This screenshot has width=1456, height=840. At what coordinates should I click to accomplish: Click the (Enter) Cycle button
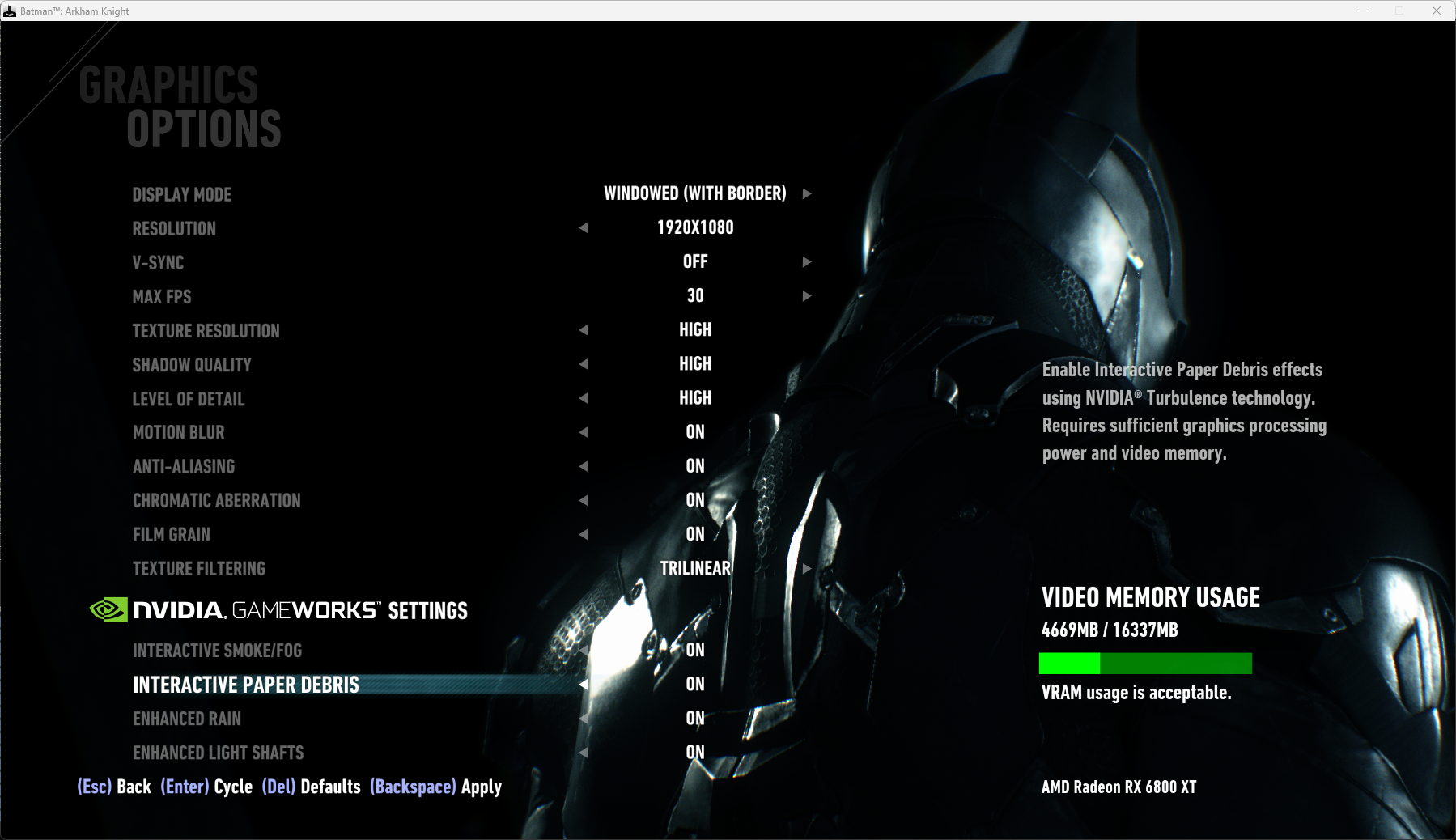click(x=206, y=787)
